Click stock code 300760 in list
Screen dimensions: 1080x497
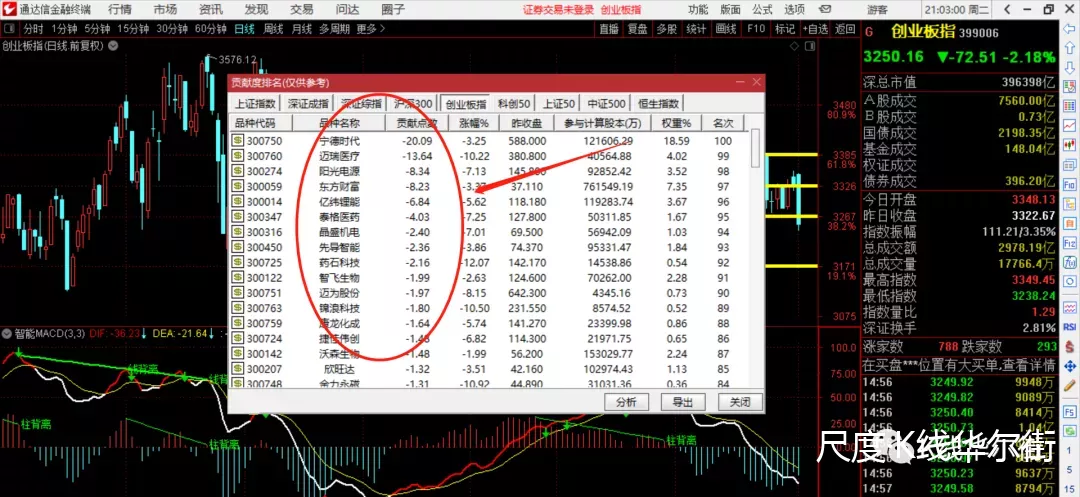click(265, 156)
